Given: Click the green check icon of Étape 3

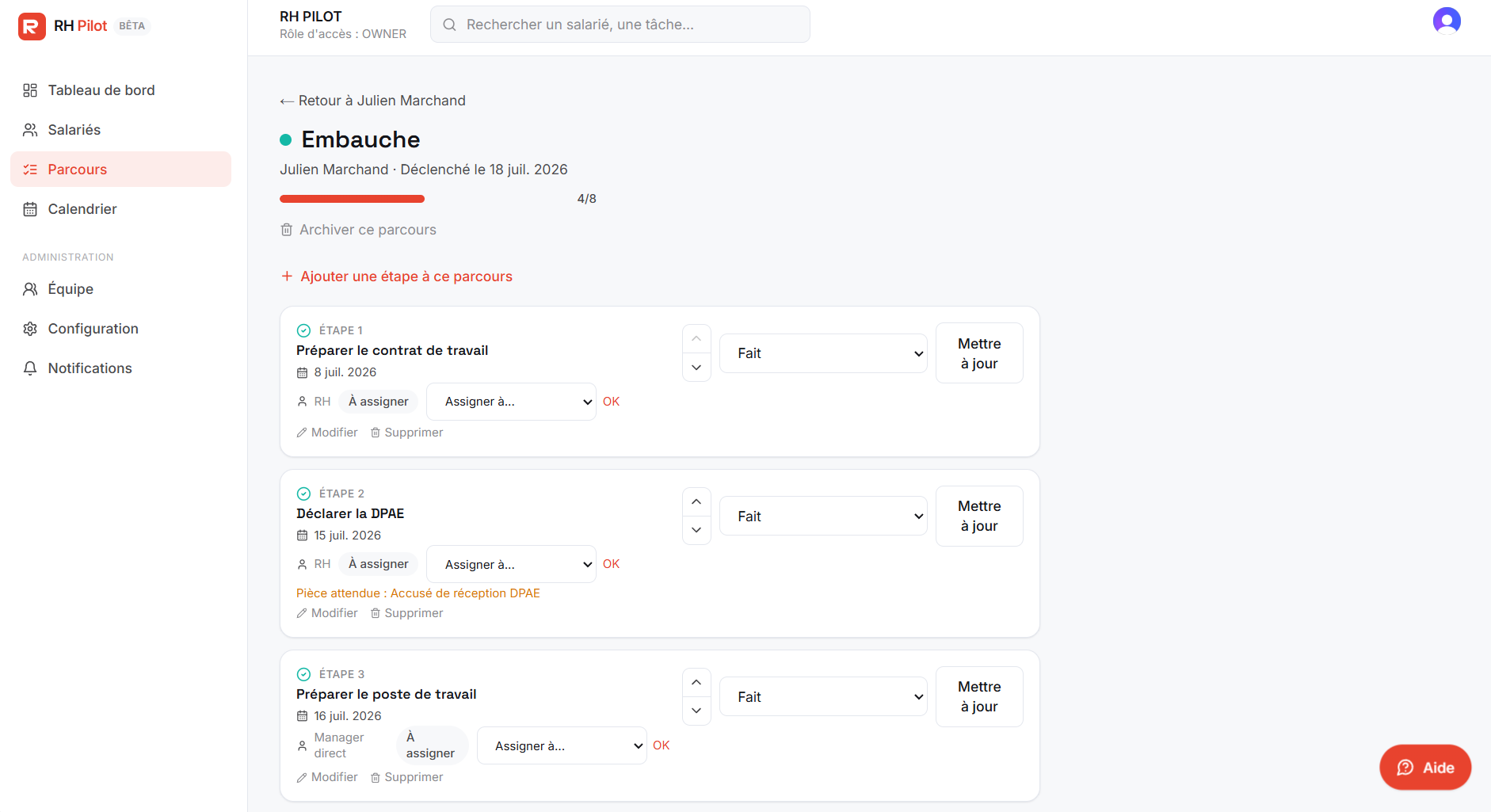Looking at the screenshot, I should (x=303, y=674).
